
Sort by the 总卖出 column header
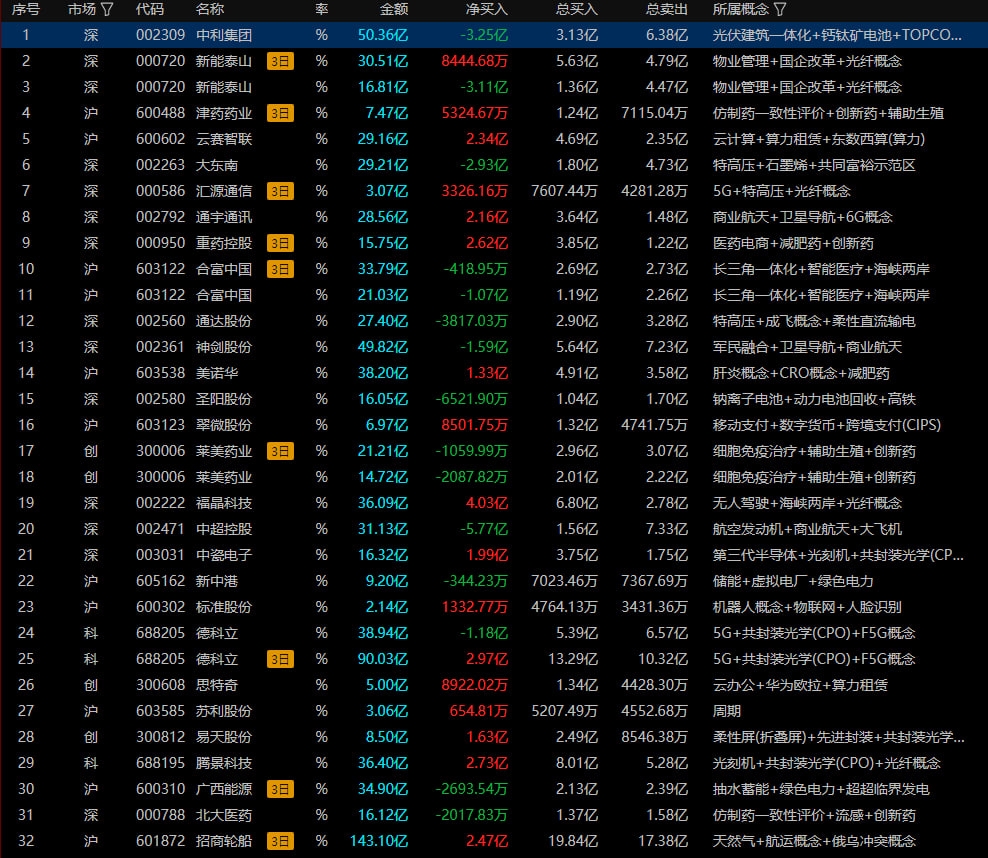tap(667, 9)
